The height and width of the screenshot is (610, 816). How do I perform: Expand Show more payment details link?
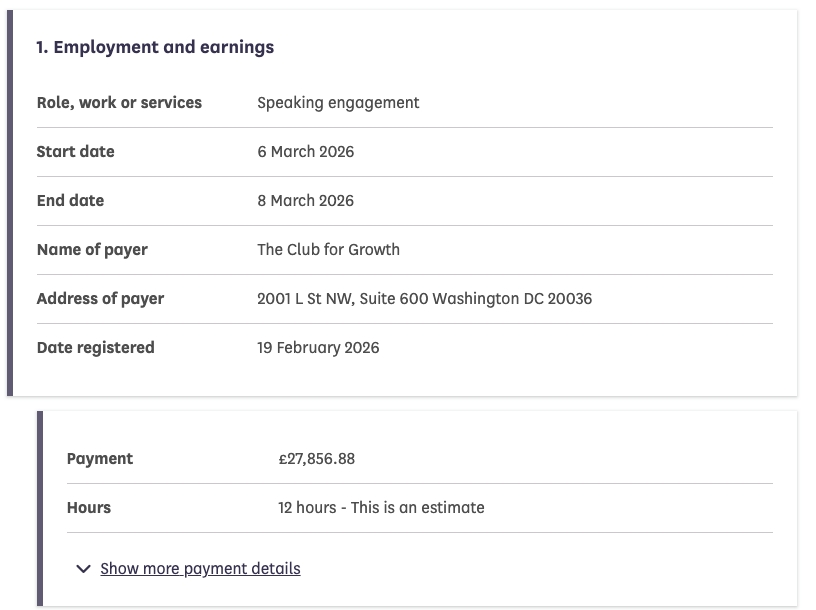(200, 568)
